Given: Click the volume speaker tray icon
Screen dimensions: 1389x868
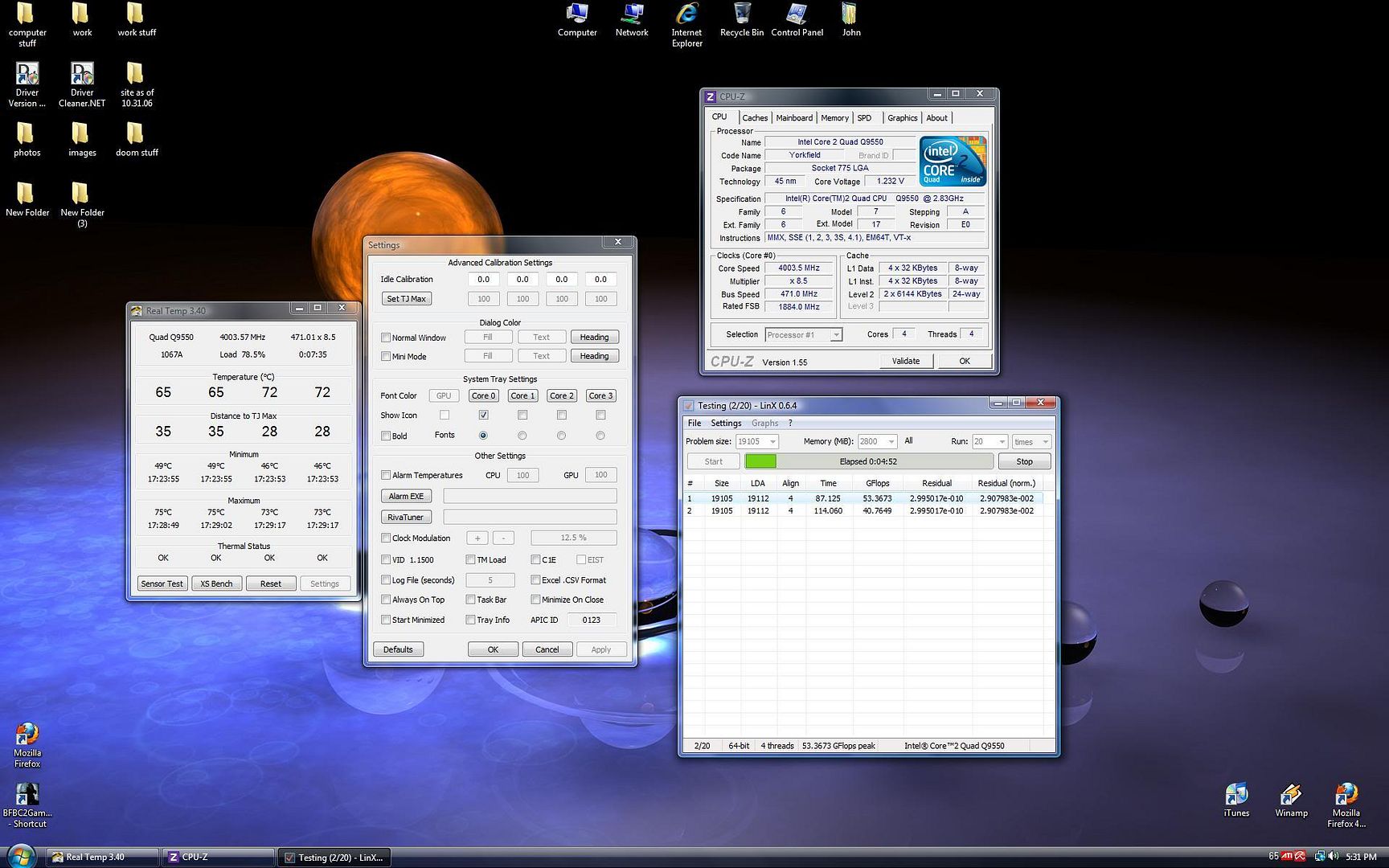Looking at the screenshot, I should [x=1334, y=857].
